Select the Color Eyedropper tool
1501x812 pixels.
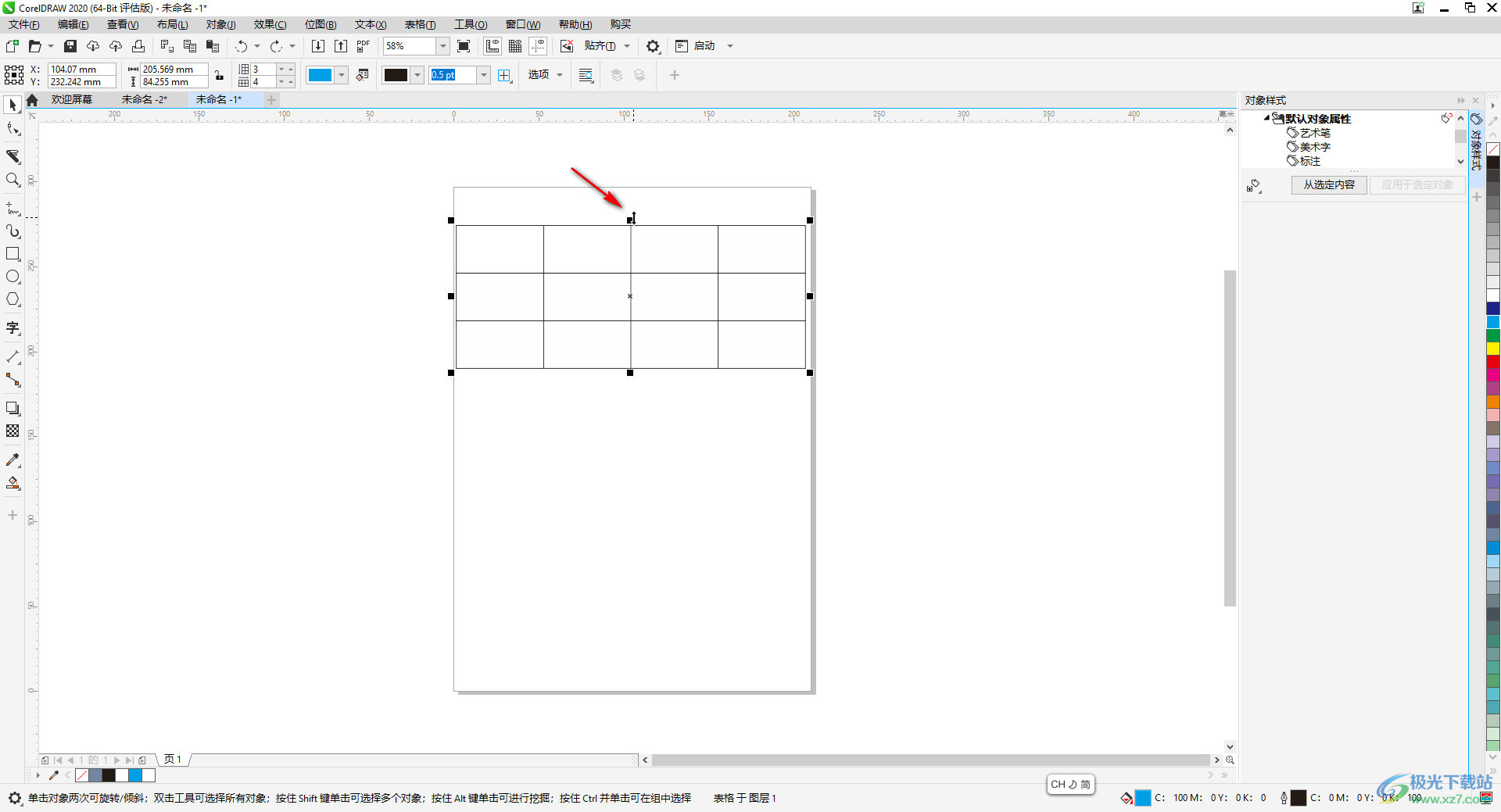pyautogui.click(x=13, y=460)
